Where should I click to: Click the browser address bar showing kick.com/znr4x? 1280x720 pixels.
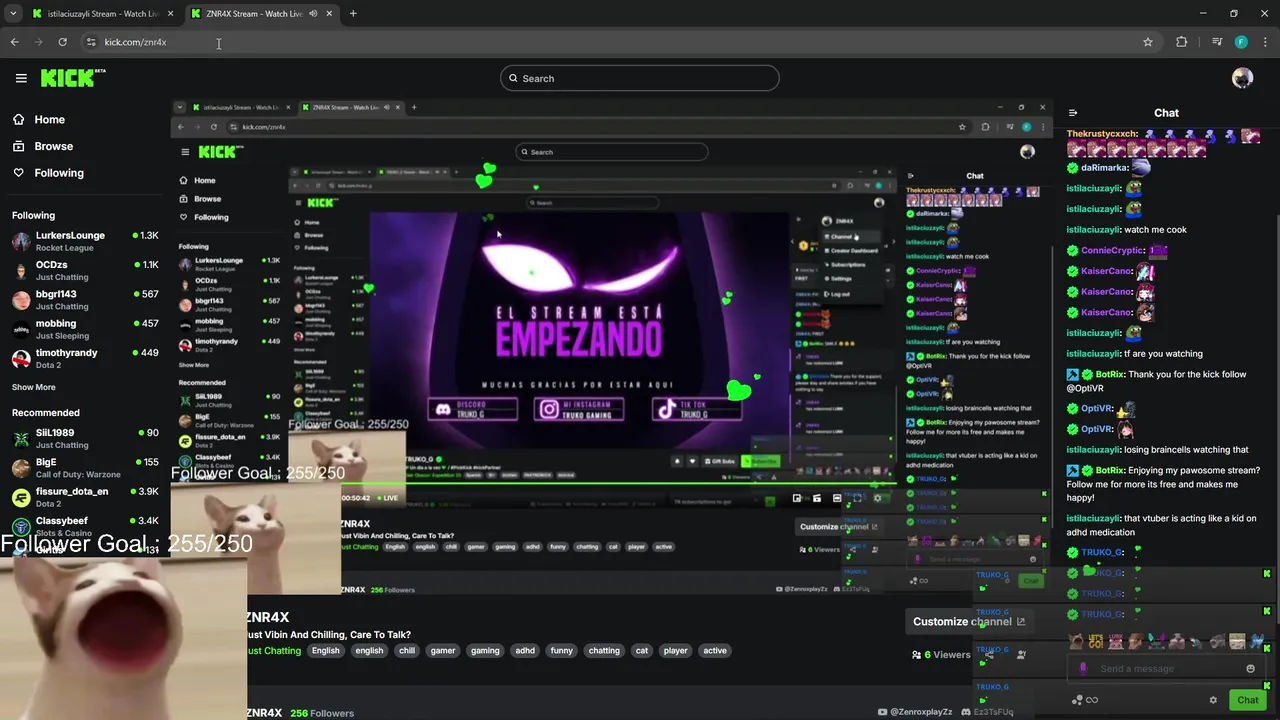pos(620,42)
